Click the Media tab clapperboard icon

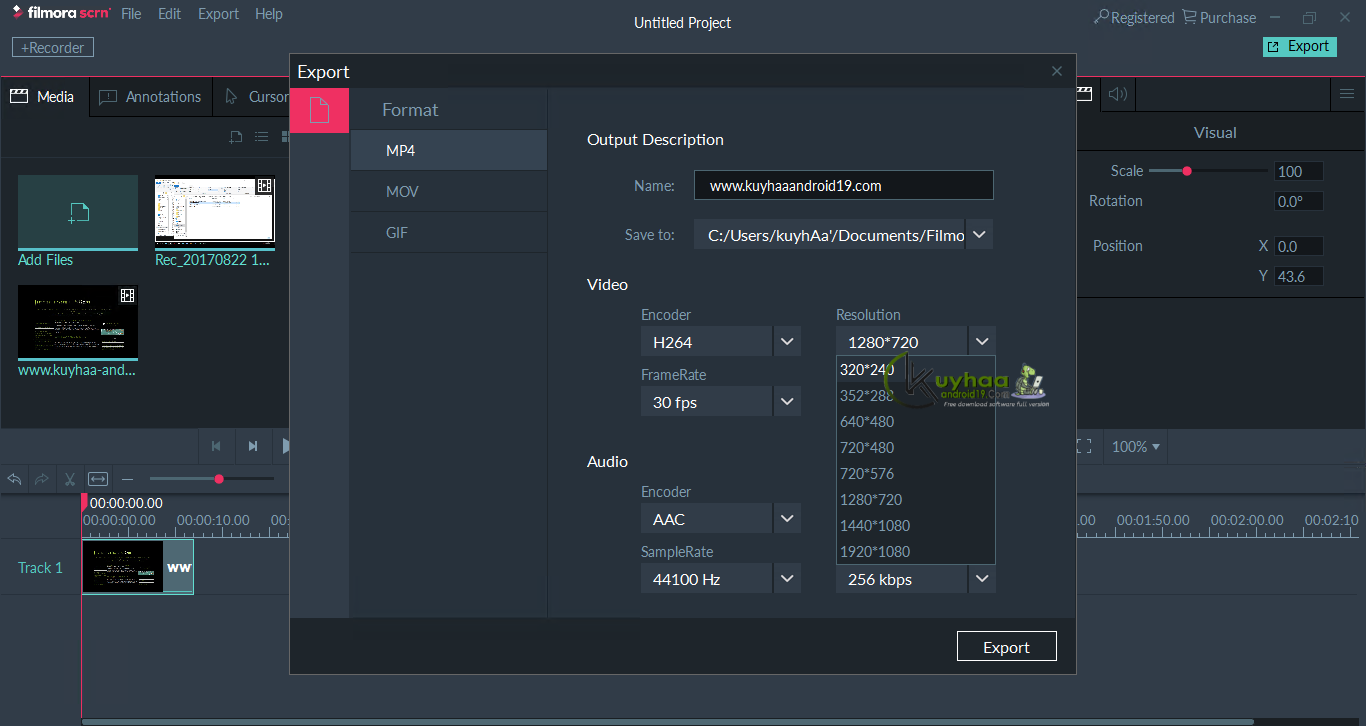pyautogui.click(x=18, y=96)
